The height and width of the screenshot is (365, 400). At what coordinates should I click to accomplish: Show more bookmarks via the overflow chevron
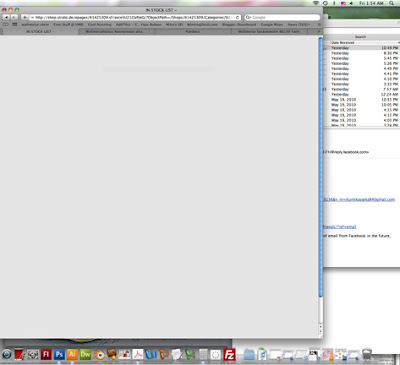coord(319,24)
